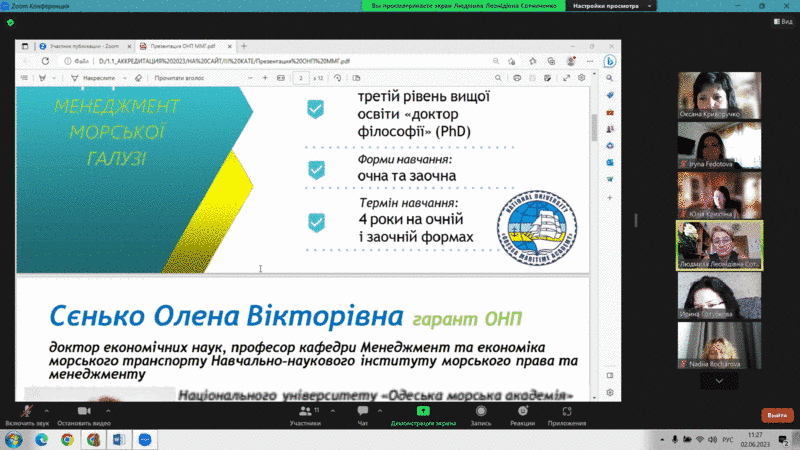
Task: Open Реакции reactions menu
Action: [x=521, y=415]
